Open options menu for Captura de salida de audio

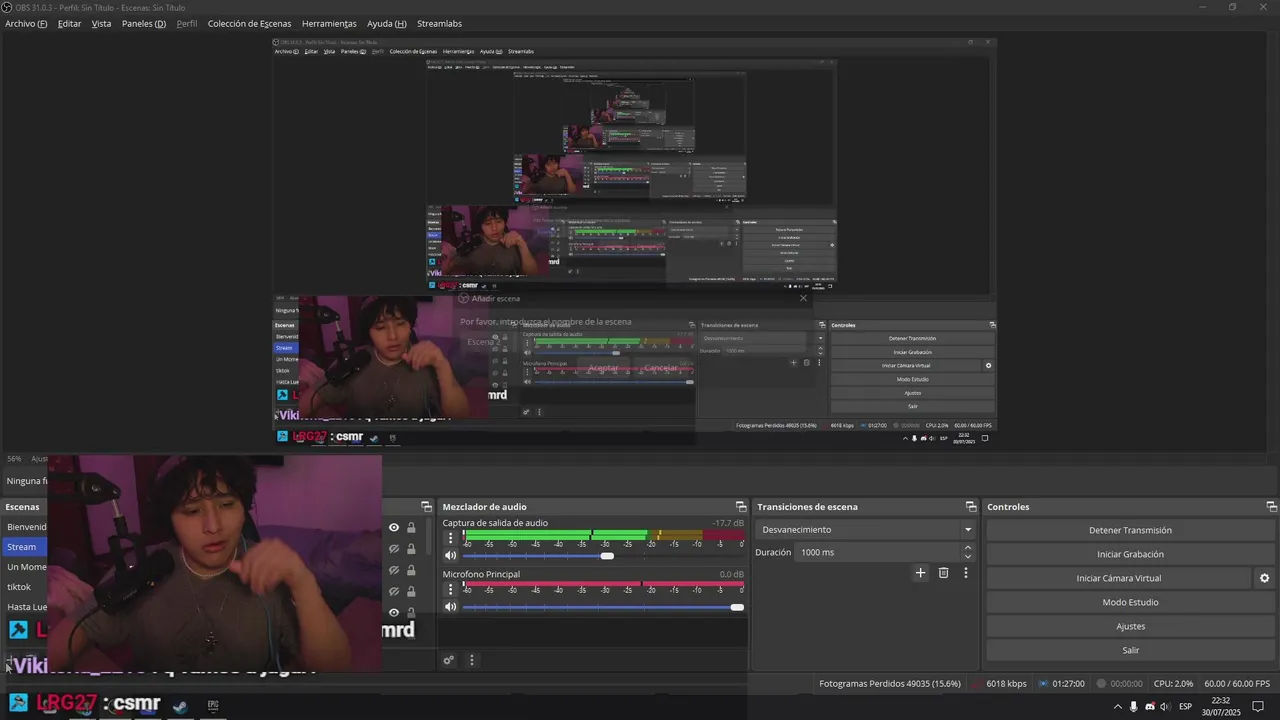click(450, 538)
